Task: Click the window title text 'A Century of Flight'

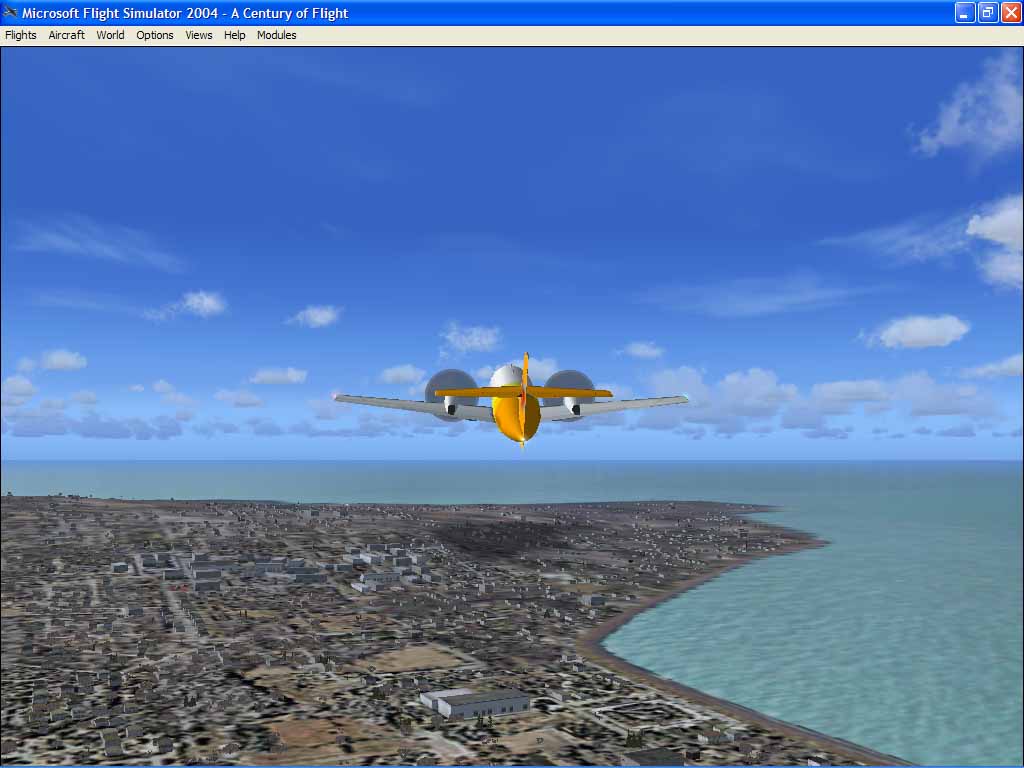Action: pos(289,13)
